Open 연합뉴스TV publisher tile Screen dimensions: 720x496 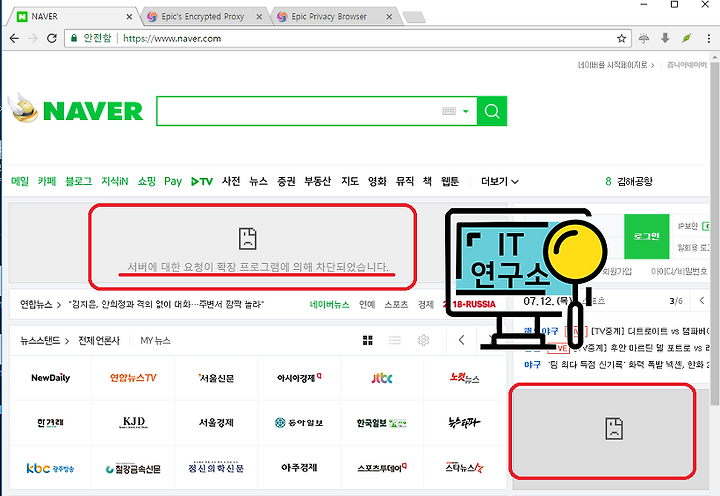click(x=133, y=378)
